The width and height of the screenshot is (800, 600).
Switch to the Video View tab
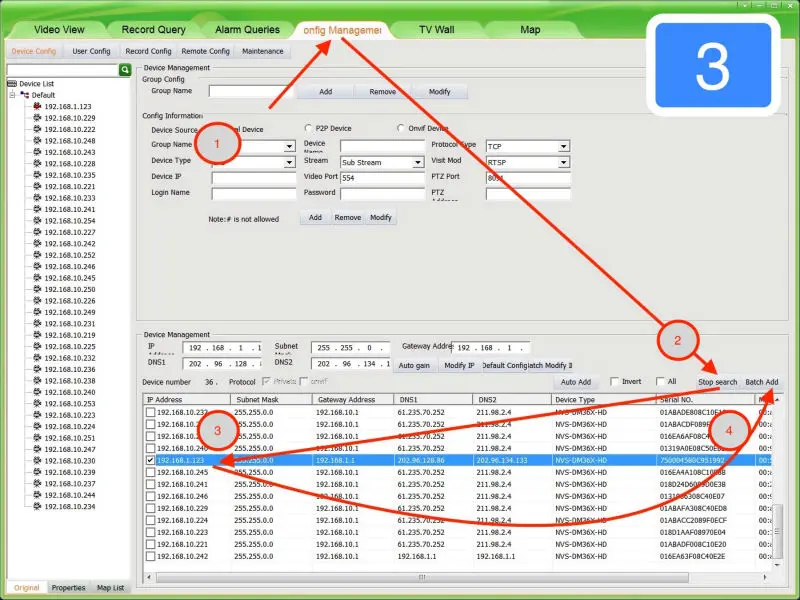(59, 30)
